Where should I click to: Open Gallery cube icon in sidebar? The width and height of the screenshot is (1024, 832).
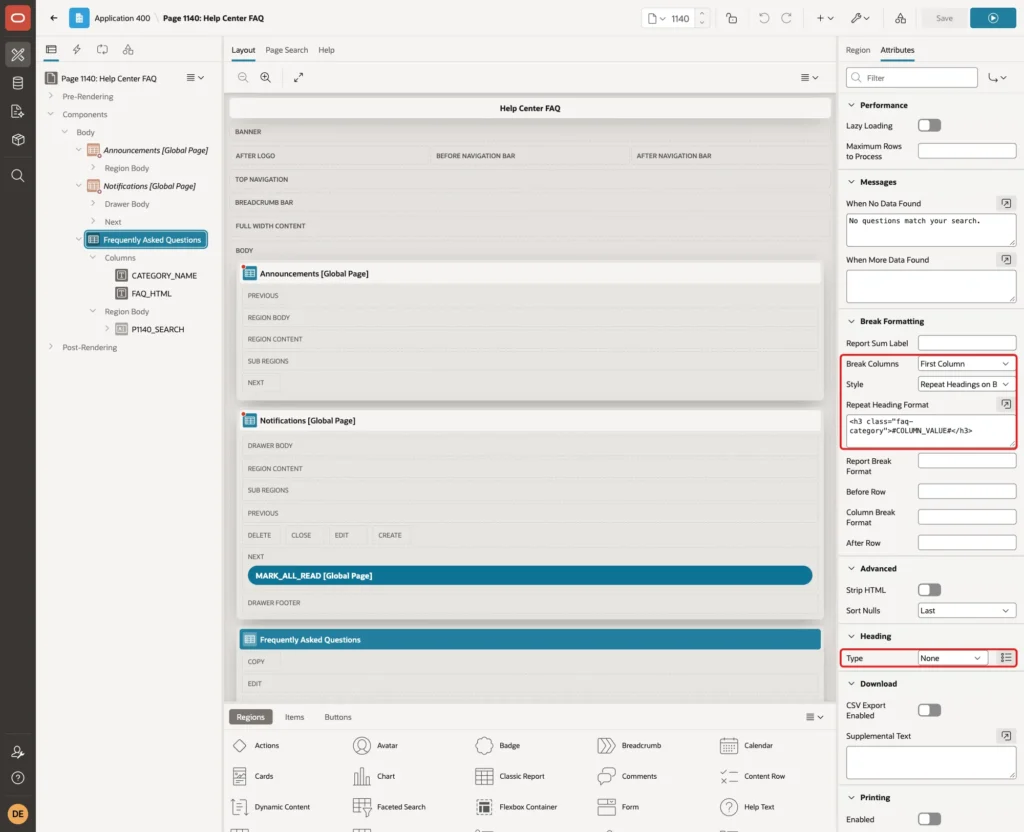[18, 140]
